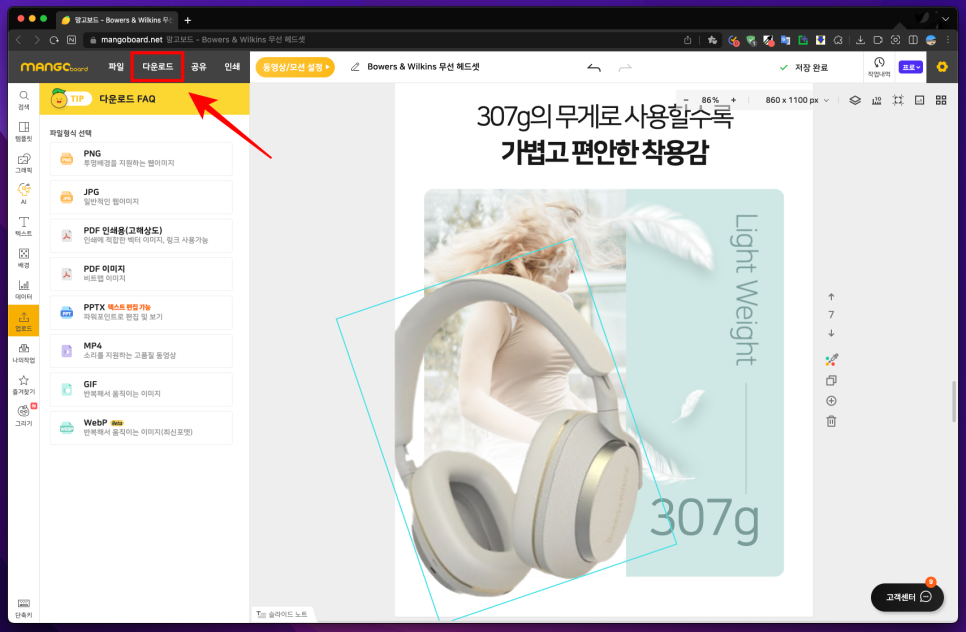Open the 동영상/모션 설정 settings button
The width and height of the screenshot is (966, 632).
(295, 67)
